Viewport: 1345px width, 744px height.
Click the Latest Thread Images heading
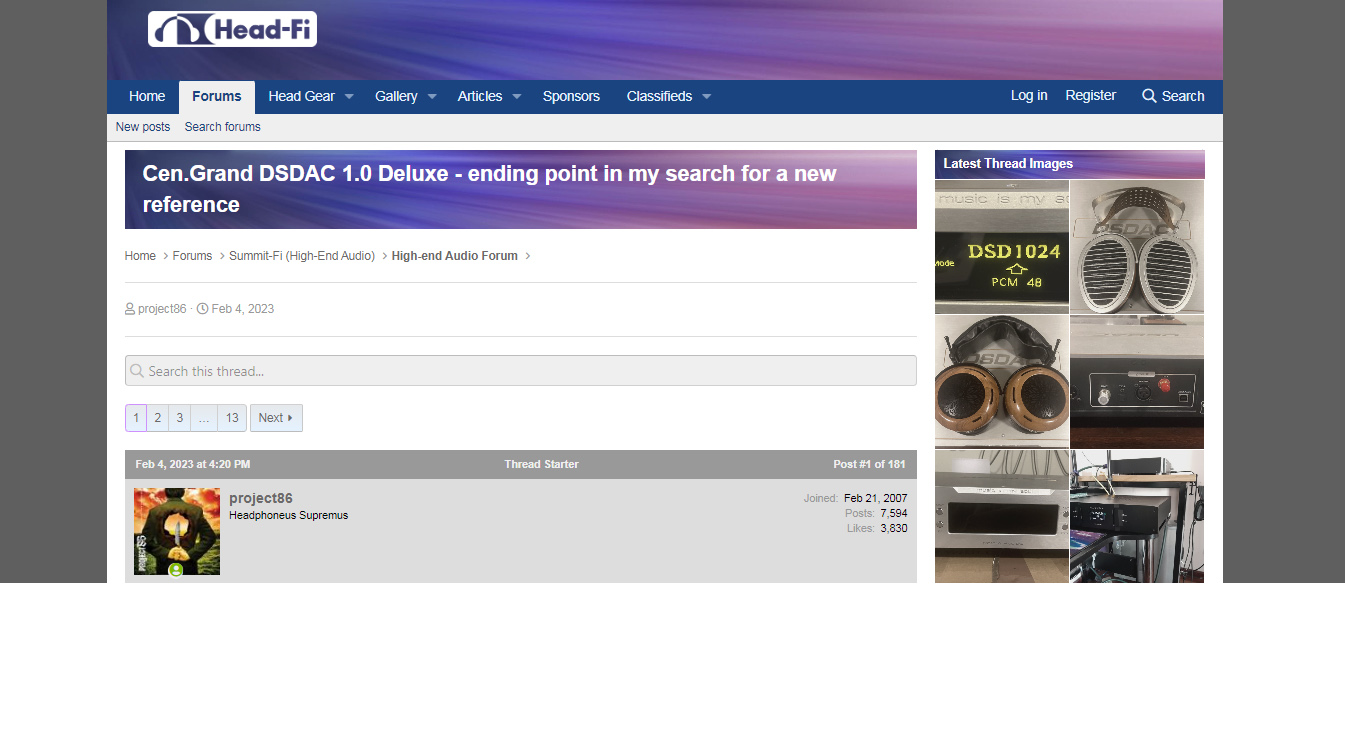(x=1008, y=164)
